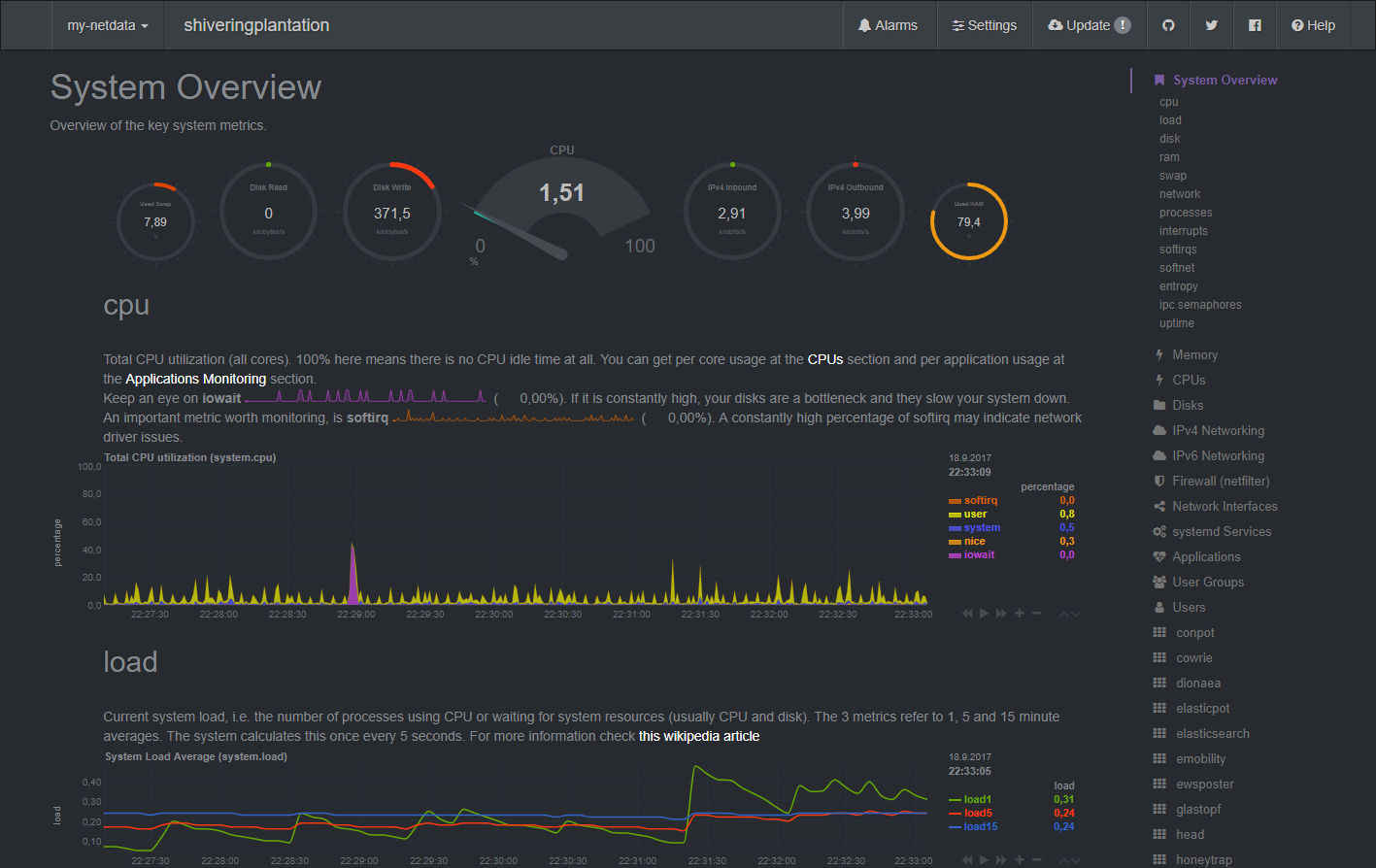This screenshot has height=868, width=1376.
Task: Click the Update cloud download button
Action: coord(1089,25)
